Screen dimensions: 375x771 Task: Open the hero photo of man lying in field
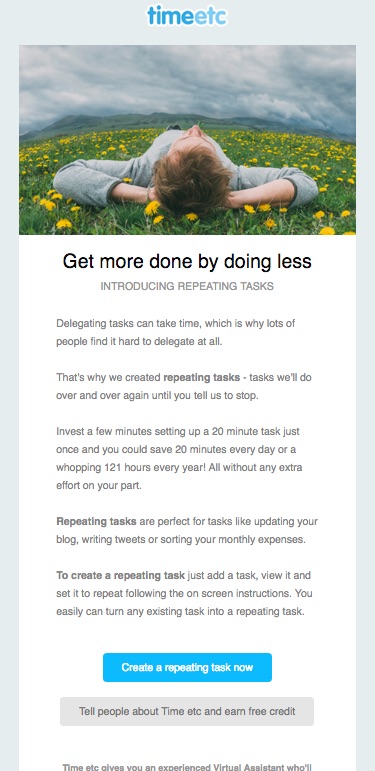pyautogui.click(x=187, y=140)
